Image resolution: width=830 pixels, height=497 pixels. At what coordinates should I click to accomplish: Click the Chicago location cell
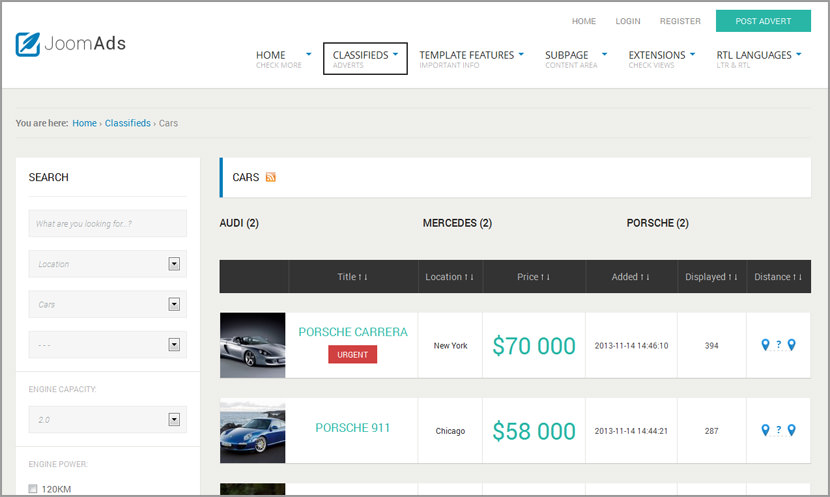click(x=450, y=431)
